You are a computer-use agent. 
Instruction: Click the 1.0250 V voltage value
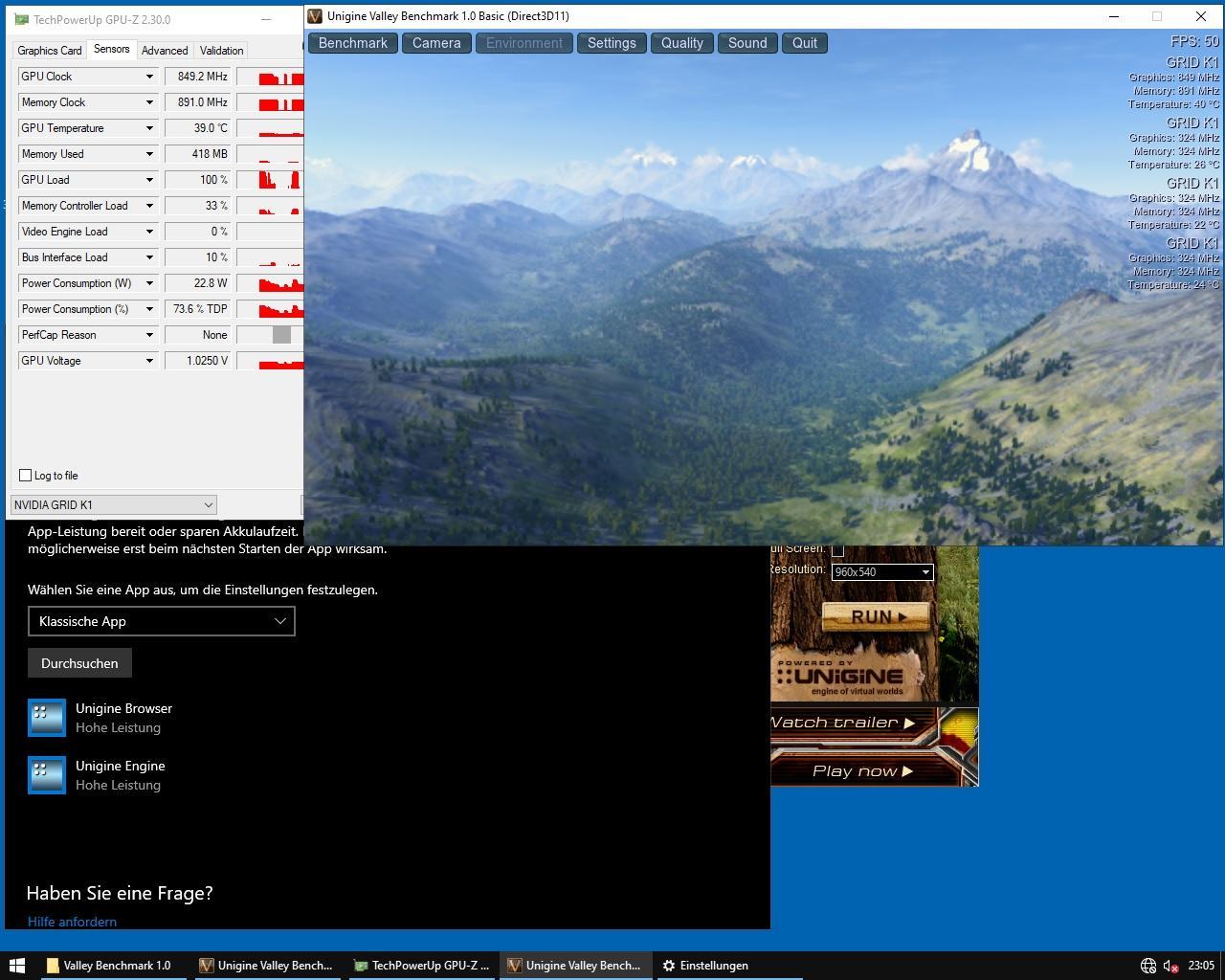point(198,361)
